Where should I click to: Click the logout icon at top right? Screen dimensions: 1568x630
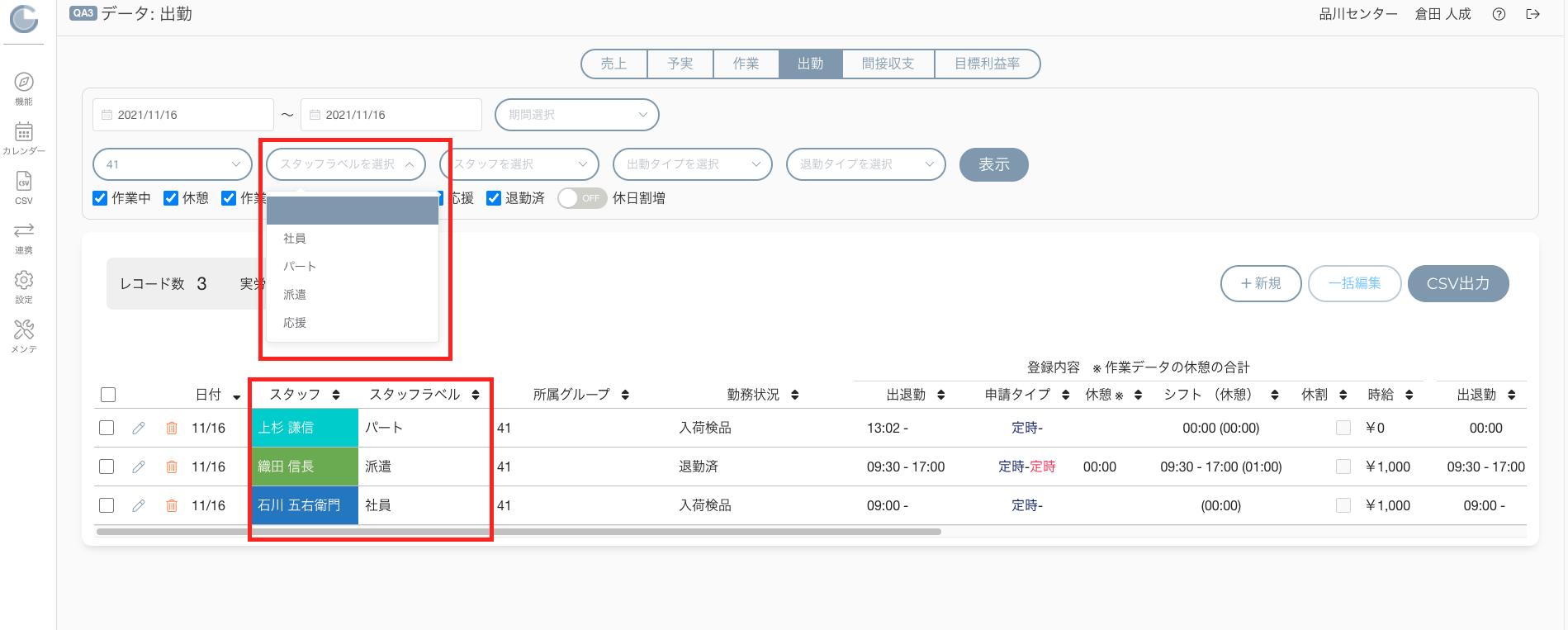click(1532, 14)
